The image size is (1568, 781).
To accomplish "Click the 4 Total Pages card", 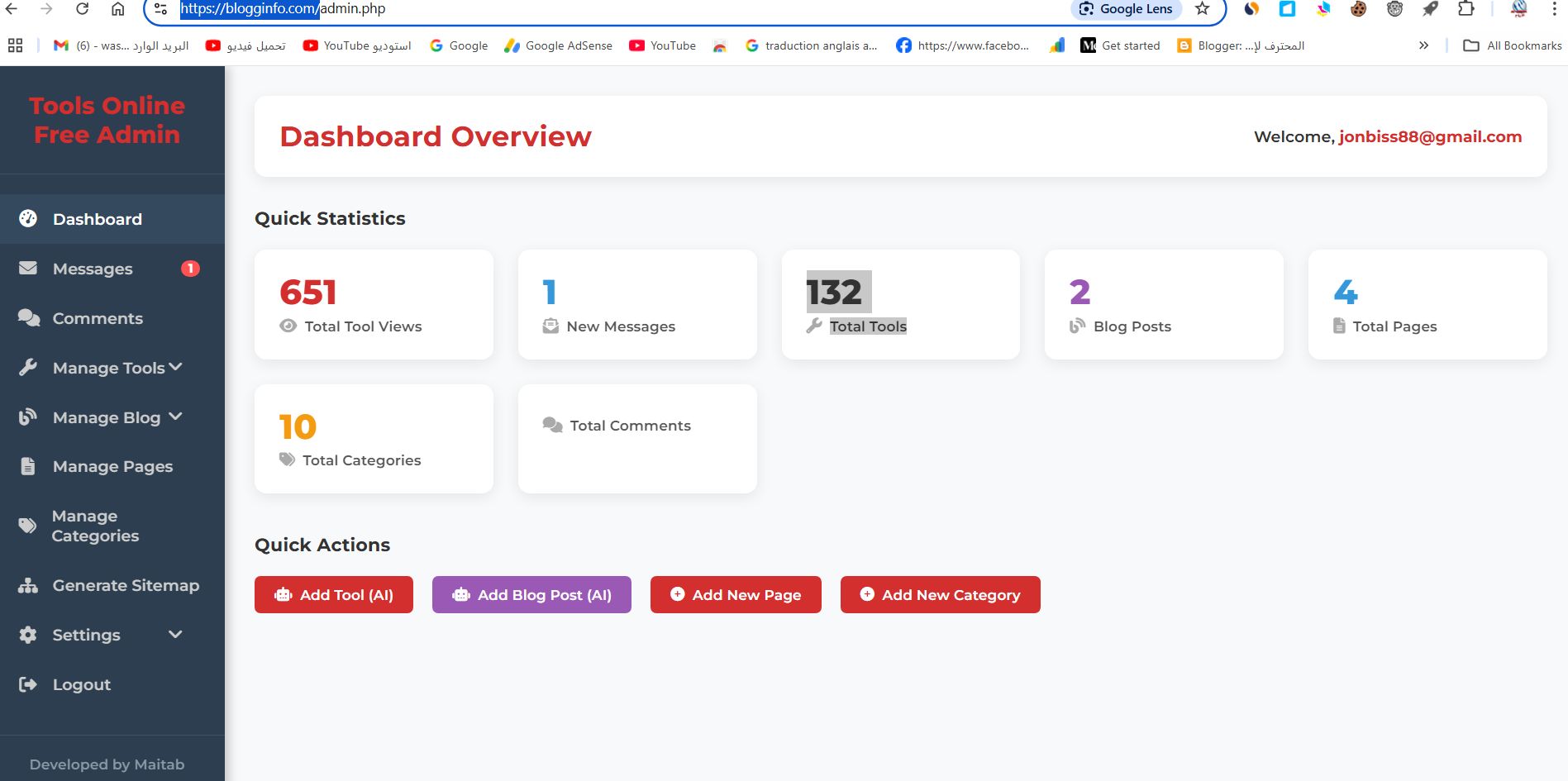I will click(x=1427, y=304).
